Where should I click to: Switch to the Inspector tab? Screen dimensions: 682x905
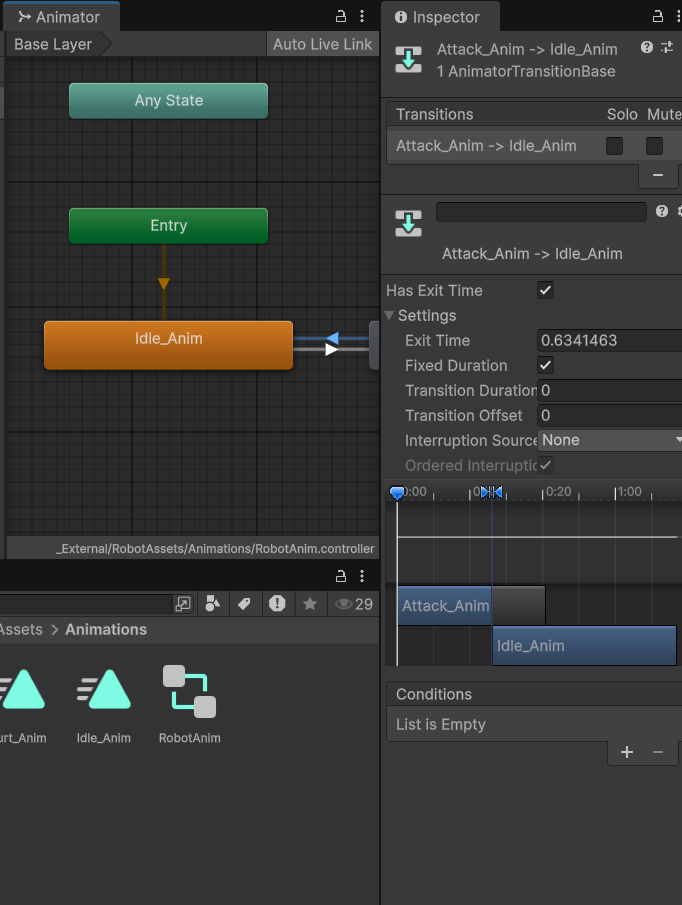pyautogui.click(x=437, y=17)
